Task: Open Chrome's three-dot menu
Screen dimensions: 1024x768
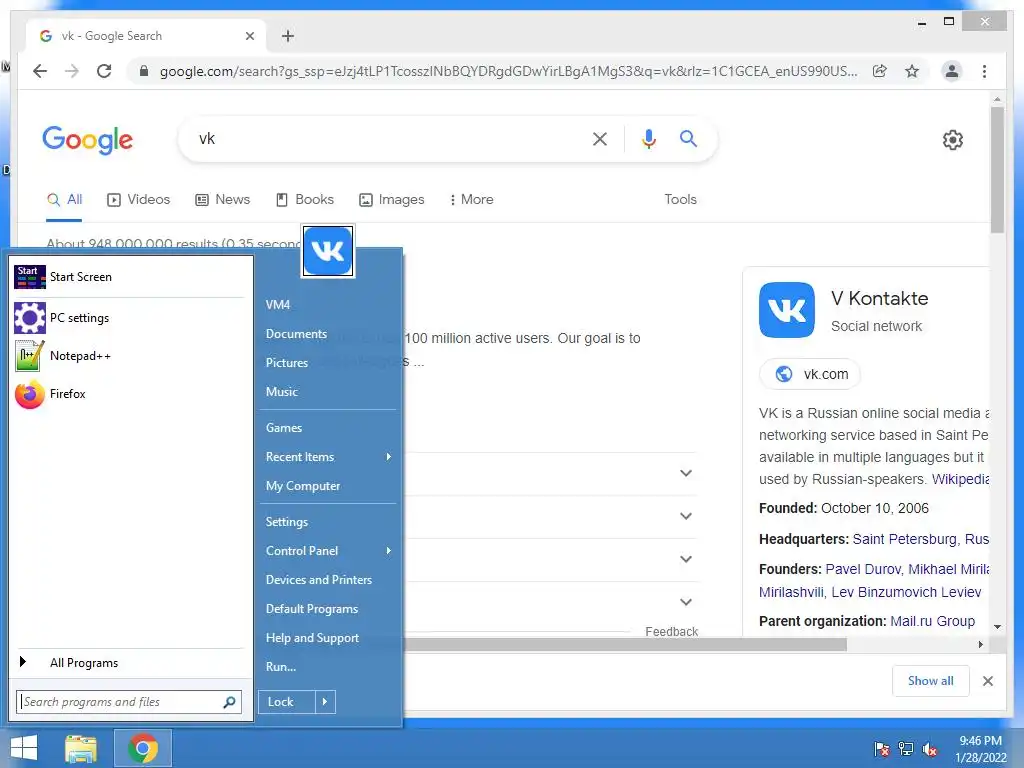Action: pos(984,71)
